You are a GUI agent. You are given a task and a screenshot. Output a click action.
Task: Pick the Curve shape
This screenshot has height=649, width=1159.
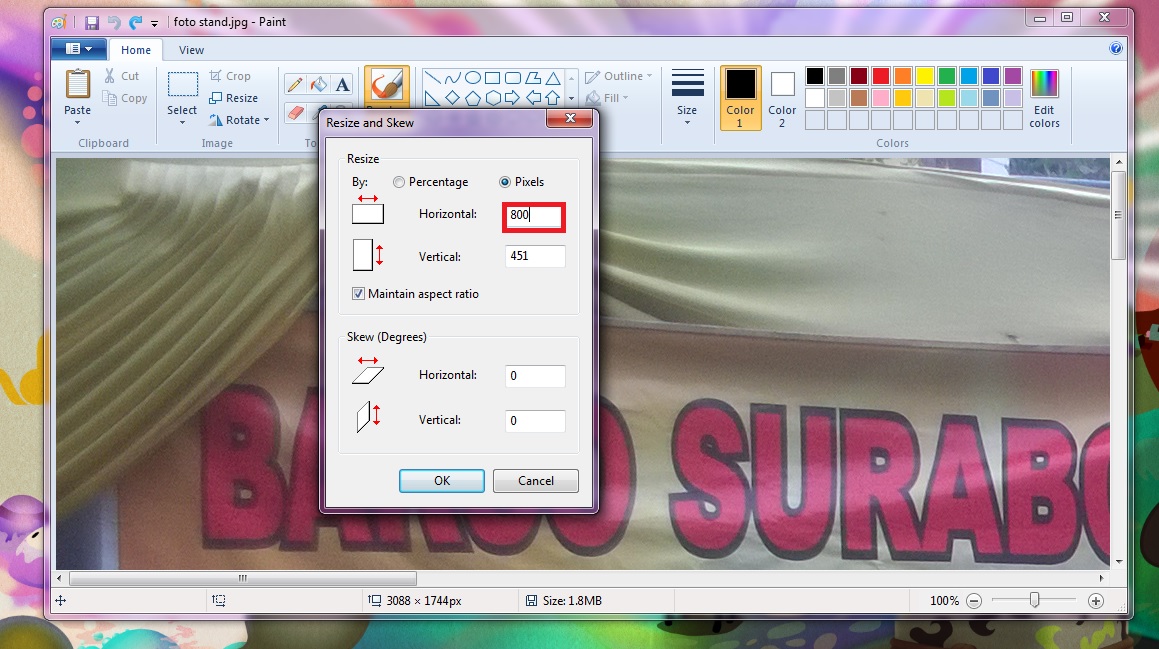[x=453, y=77]
